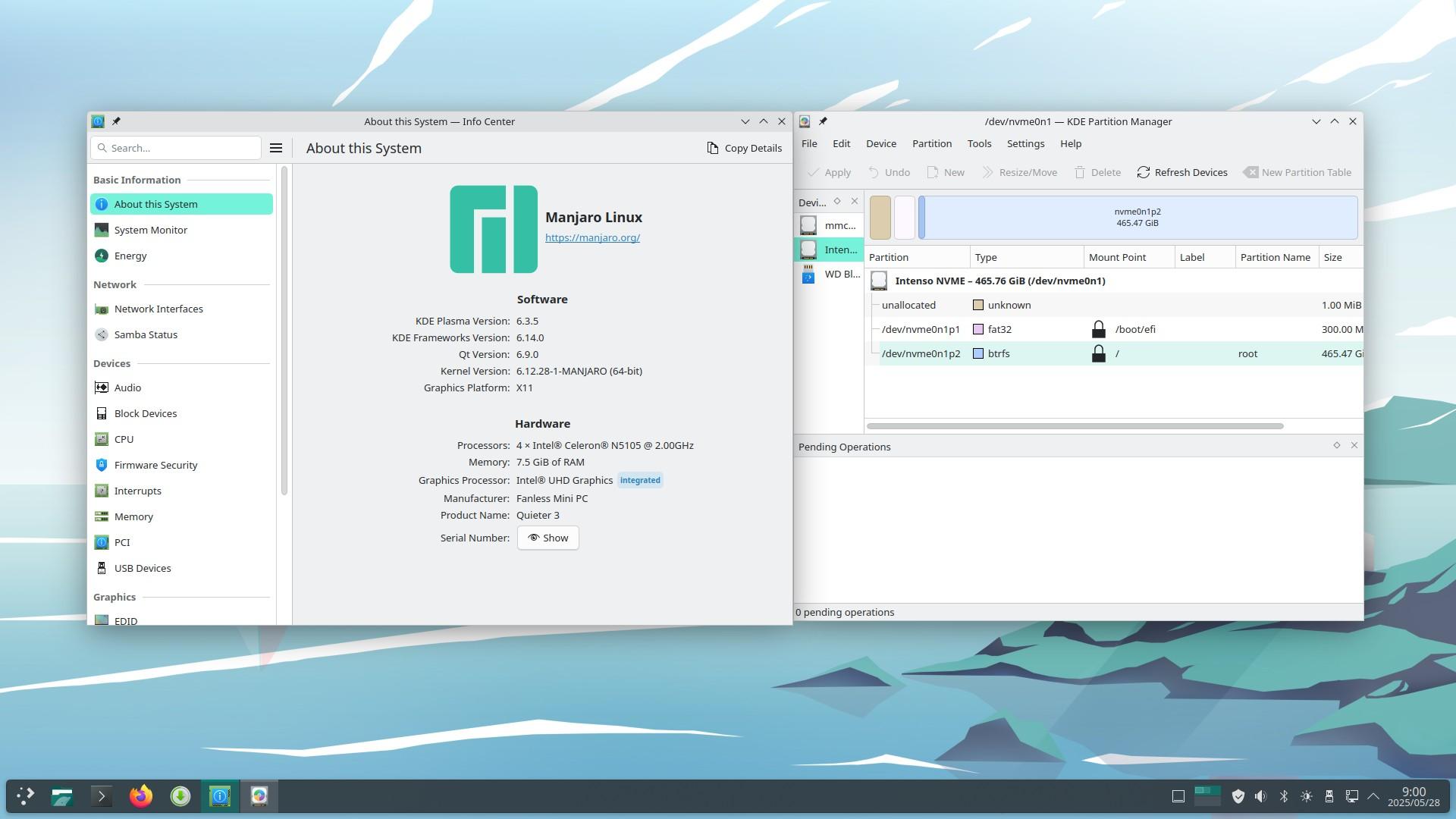Open Block Devices page

click(181, 413)
